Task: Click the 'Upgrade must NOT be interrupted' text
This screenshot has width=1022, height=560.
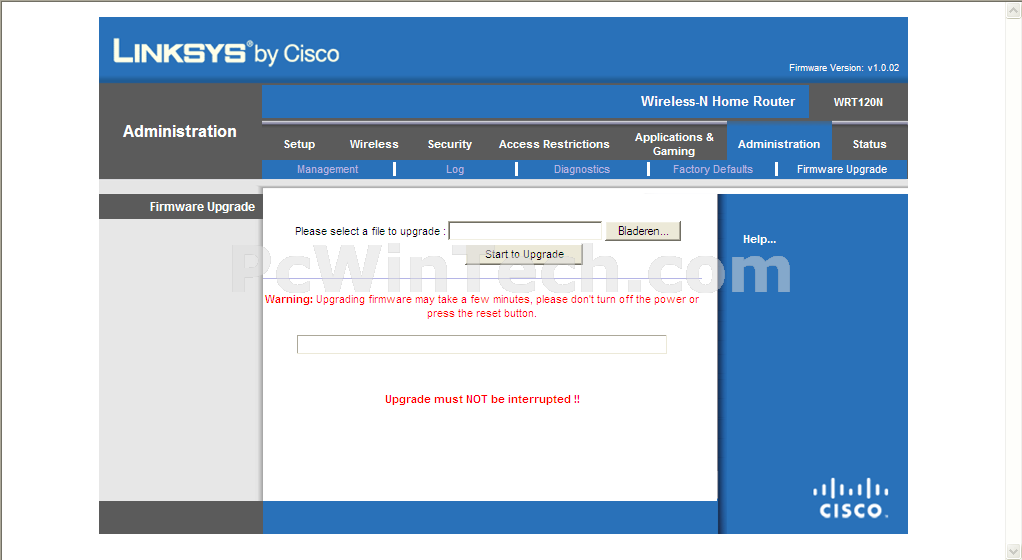Action: pos(482,399)
